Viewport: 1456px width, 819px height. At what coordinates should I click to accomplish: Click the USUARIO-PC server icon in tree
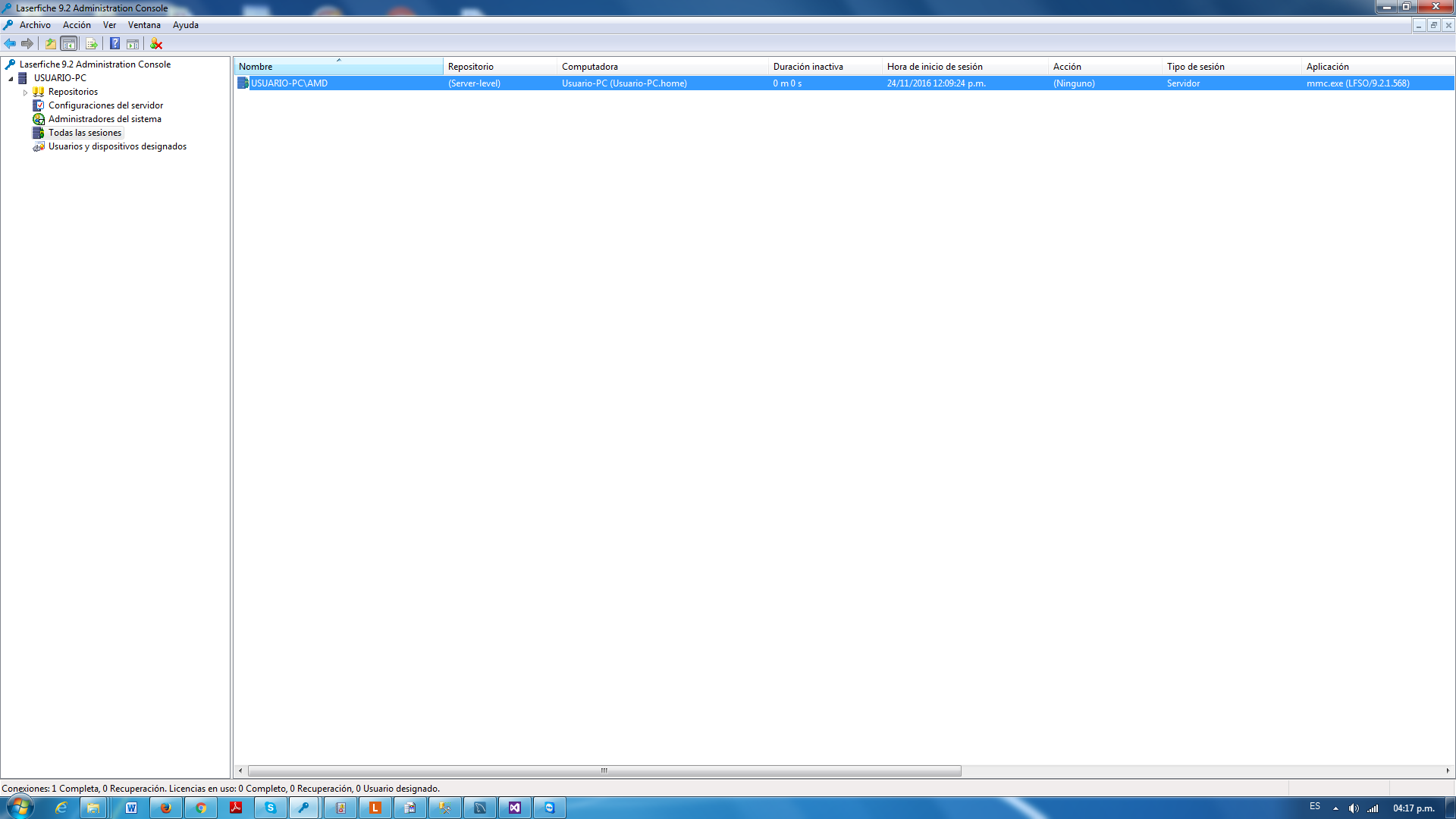24,78
